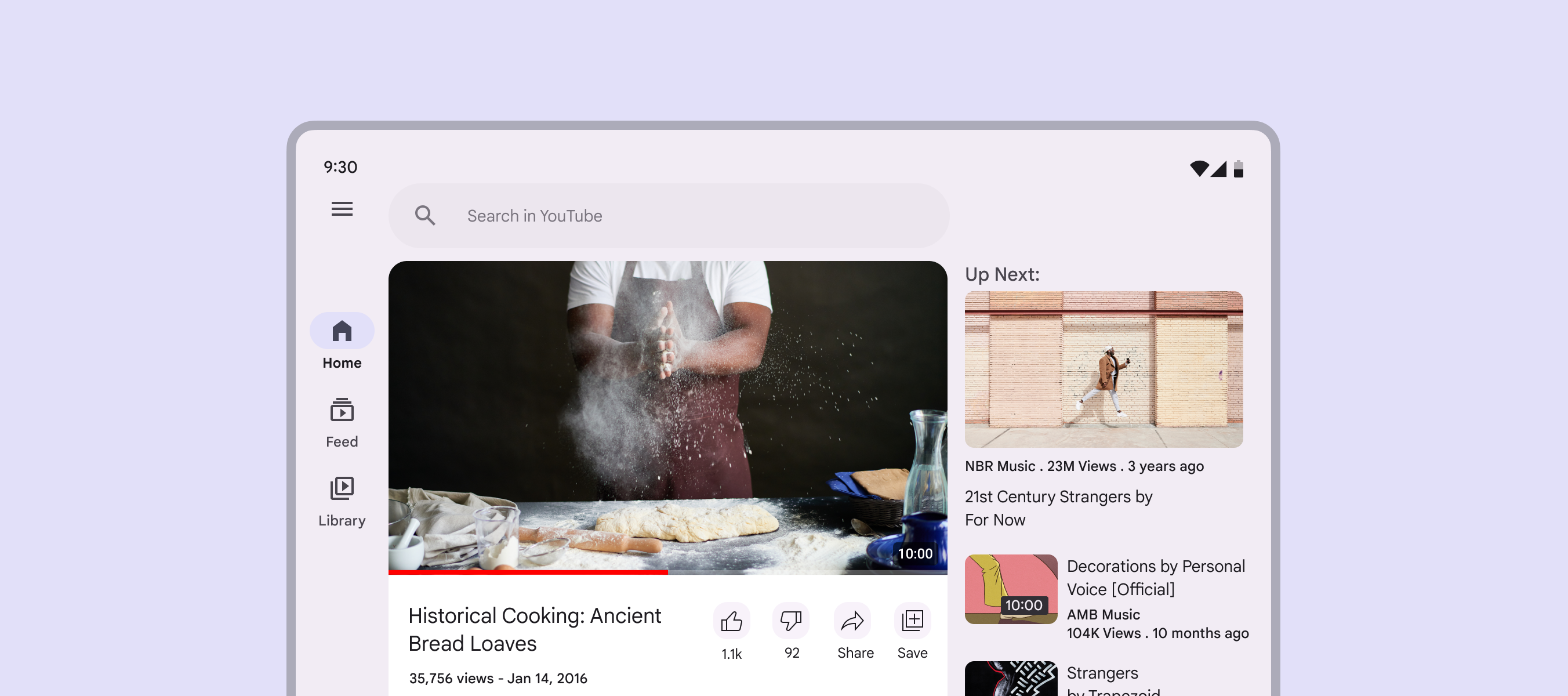Viewport: 1568px width, 696px height.
Task: Type in Search in YouTube field
Action: pyautogui.click(x=670, y=216)
